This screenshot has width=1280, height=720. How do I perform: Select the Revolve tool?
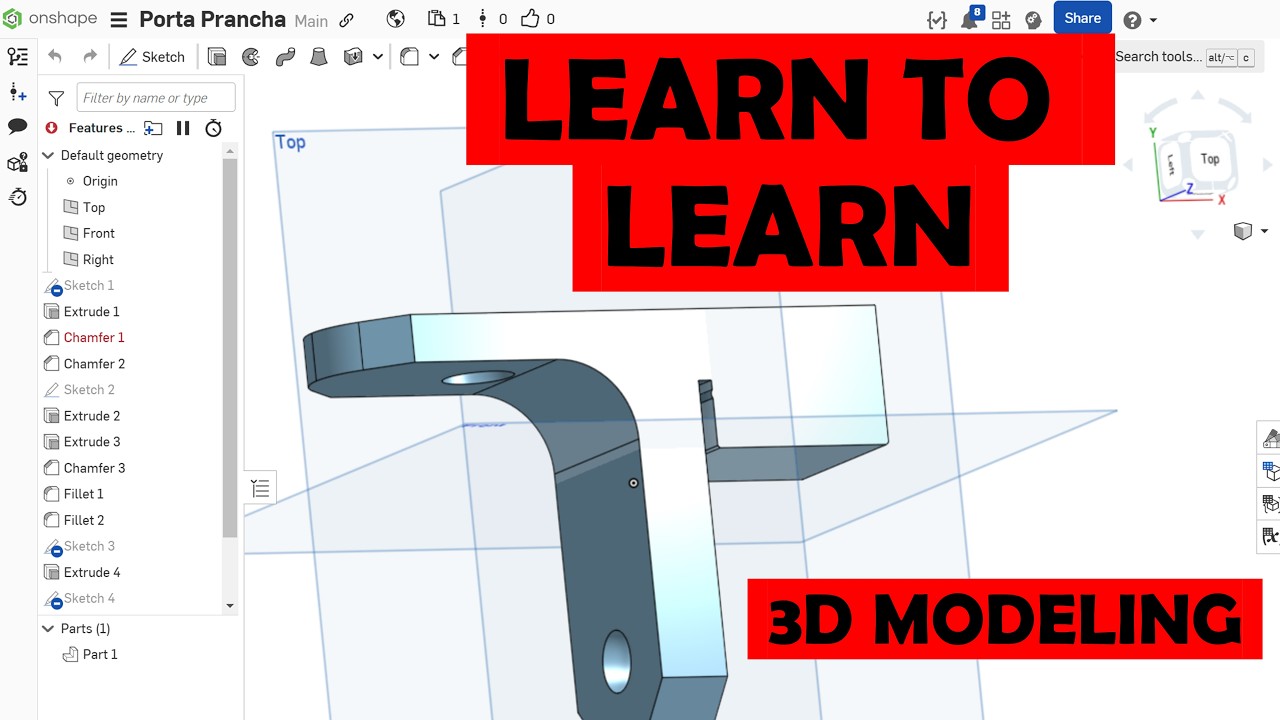251,57
